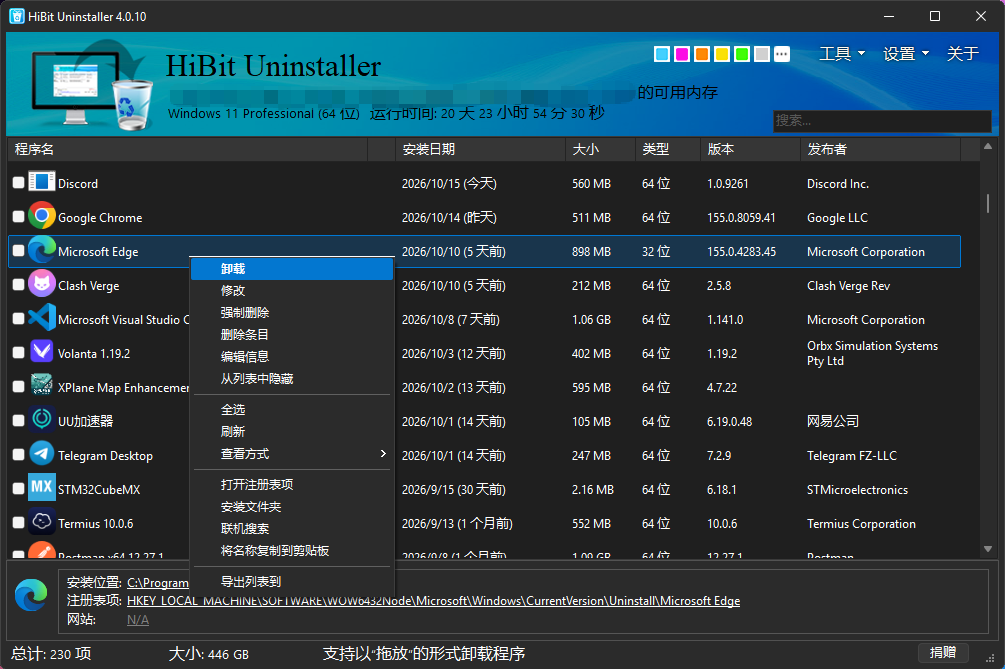Check the XPlane Map Enhancement checkbox
Image resolution: width=1005 pixels, height=669 pixels.
(19, 386)
